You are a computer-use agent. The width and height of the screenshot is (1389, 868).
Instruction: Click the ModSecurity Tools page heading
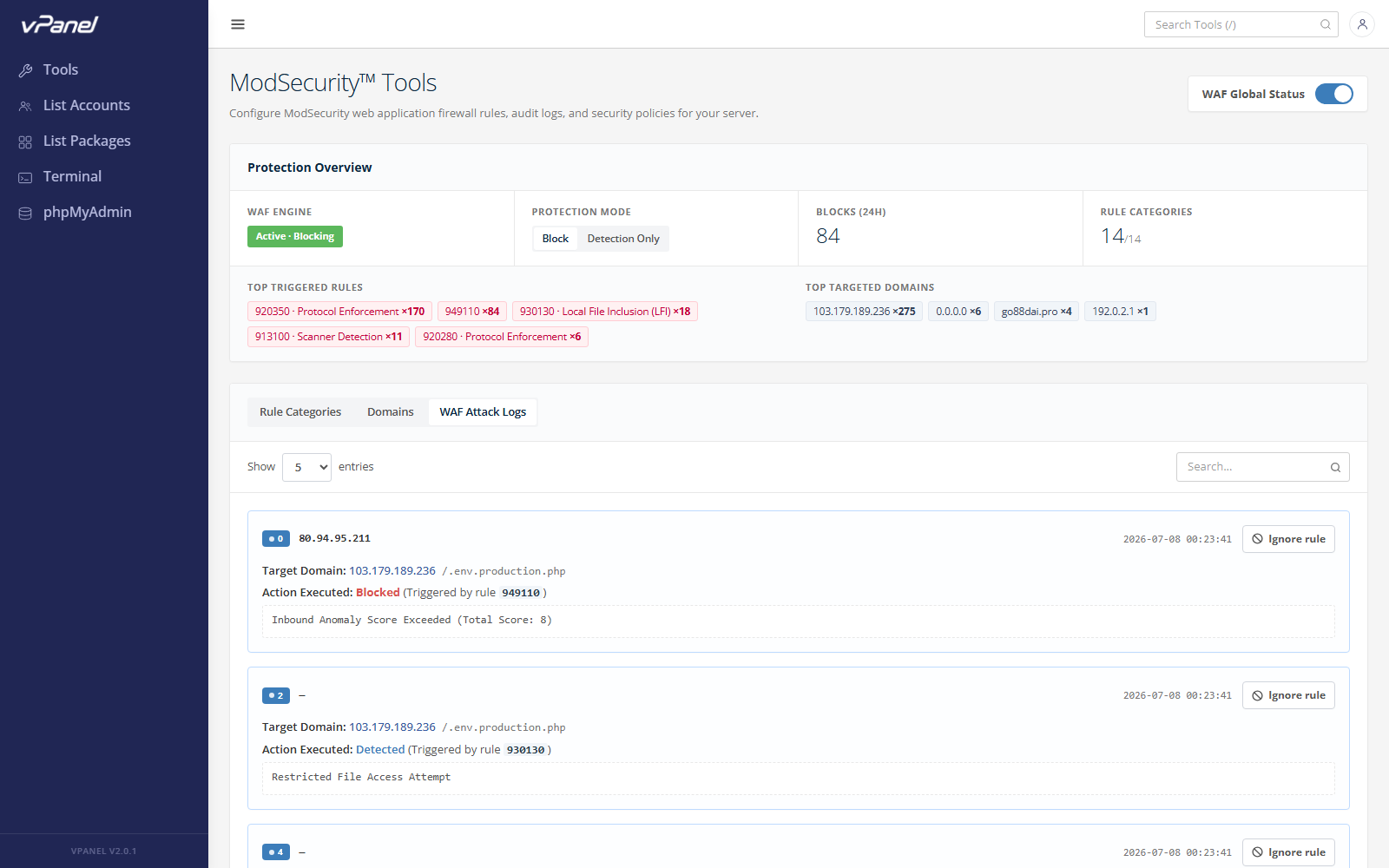coord(332,82)
